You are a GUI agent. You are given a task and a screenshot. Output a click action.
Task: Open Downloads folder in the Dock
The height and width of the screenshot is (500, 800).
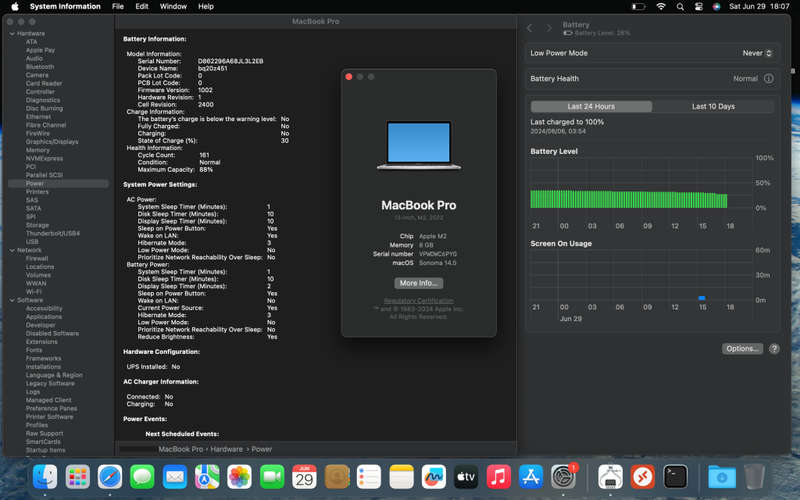(722, 477)
